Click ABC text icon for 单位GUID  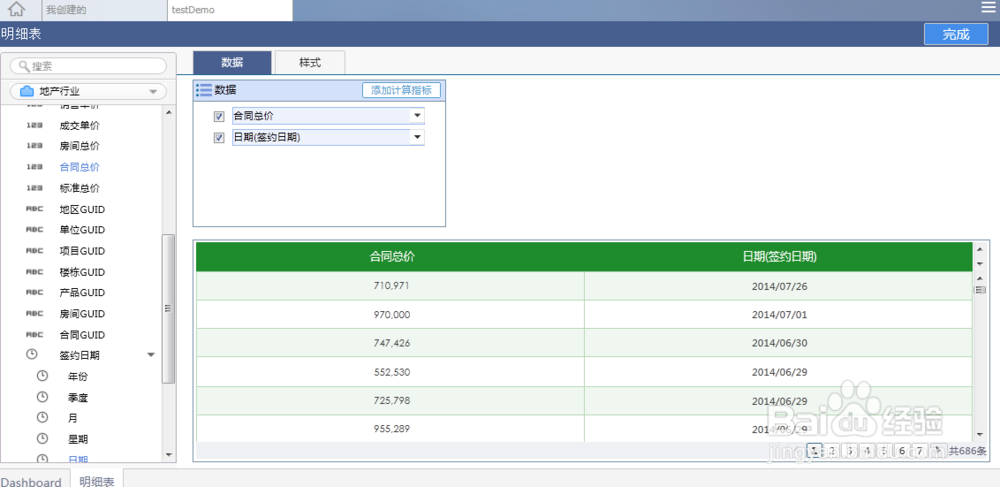(x=34, y=229)
